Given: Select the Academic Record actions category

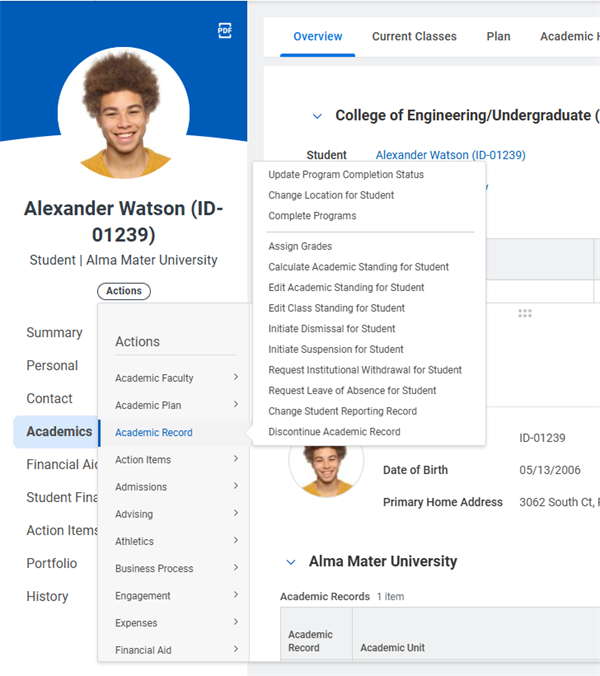Looking at the screenshot, I should pos(175,432).
